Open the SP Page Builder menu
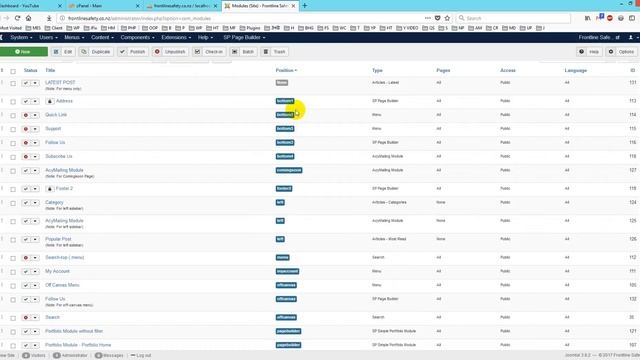640x360 pixels. pyautogui.click(x=244, y=37)
